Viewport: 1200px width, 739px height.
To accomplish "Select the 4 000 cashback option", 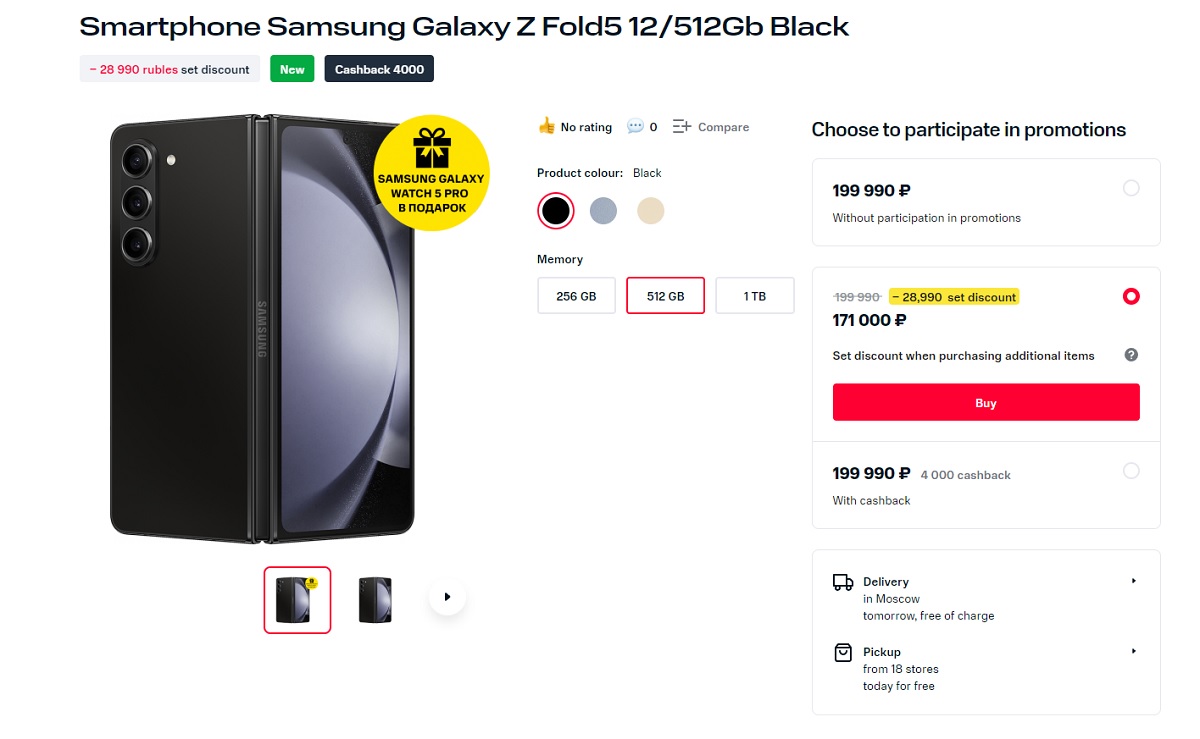I will (1131, 470).
